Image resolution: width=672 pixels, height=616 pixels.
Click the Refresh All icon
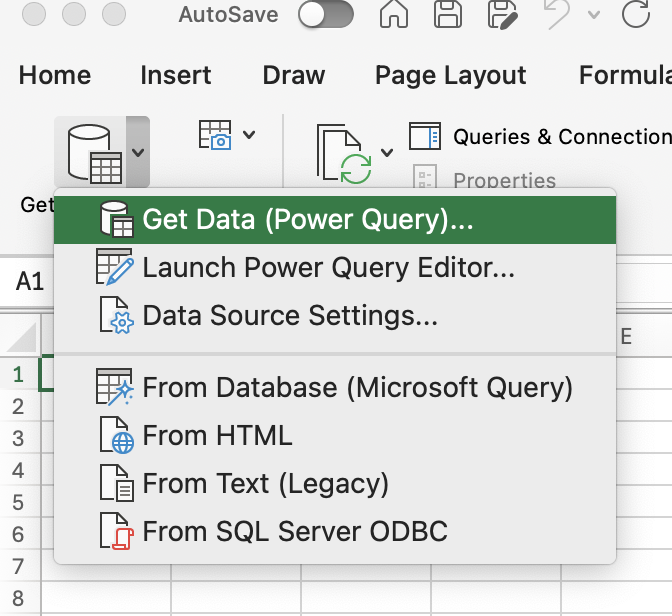pos(344,153)
